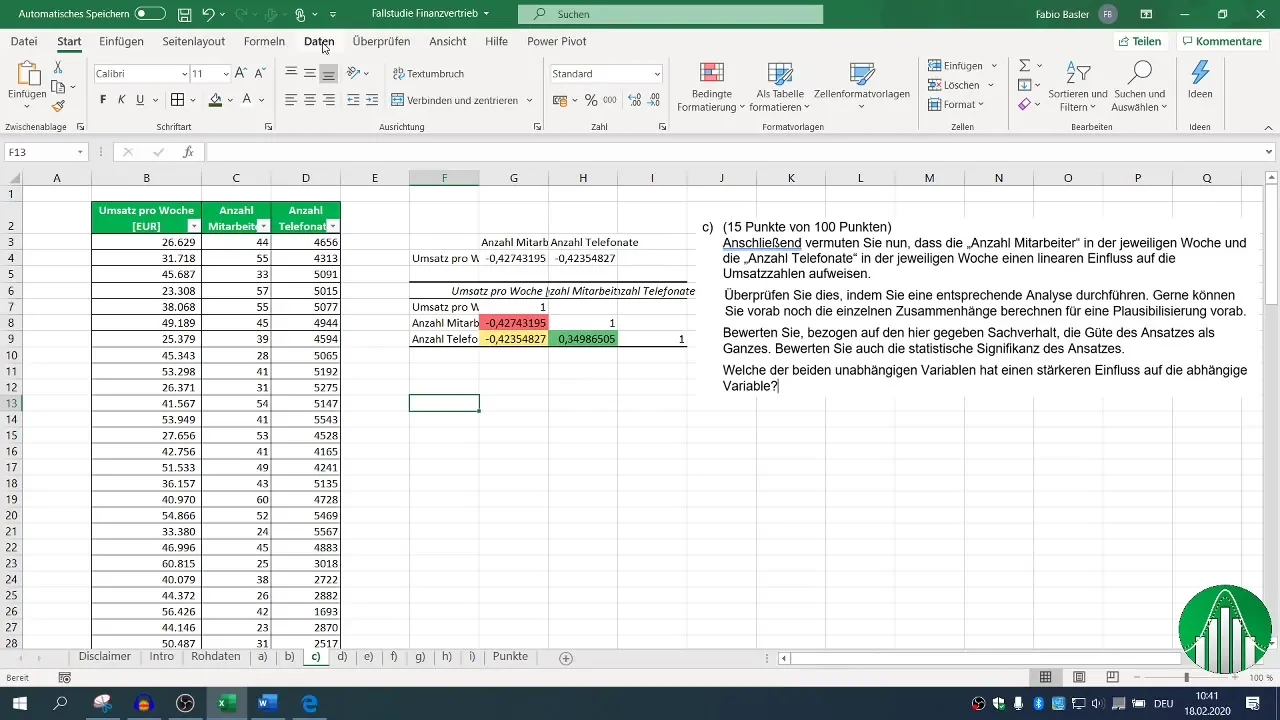Open the Anzahl Telefonate filter dropdown
This screenshot has width=1280, height=720.
click(333, 226)
